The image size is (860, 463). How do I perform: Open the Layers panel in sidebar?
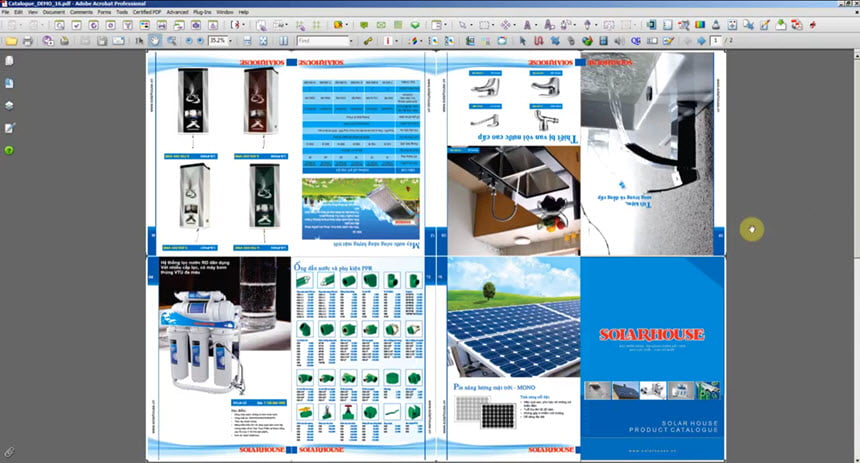[x=9, y=105]
